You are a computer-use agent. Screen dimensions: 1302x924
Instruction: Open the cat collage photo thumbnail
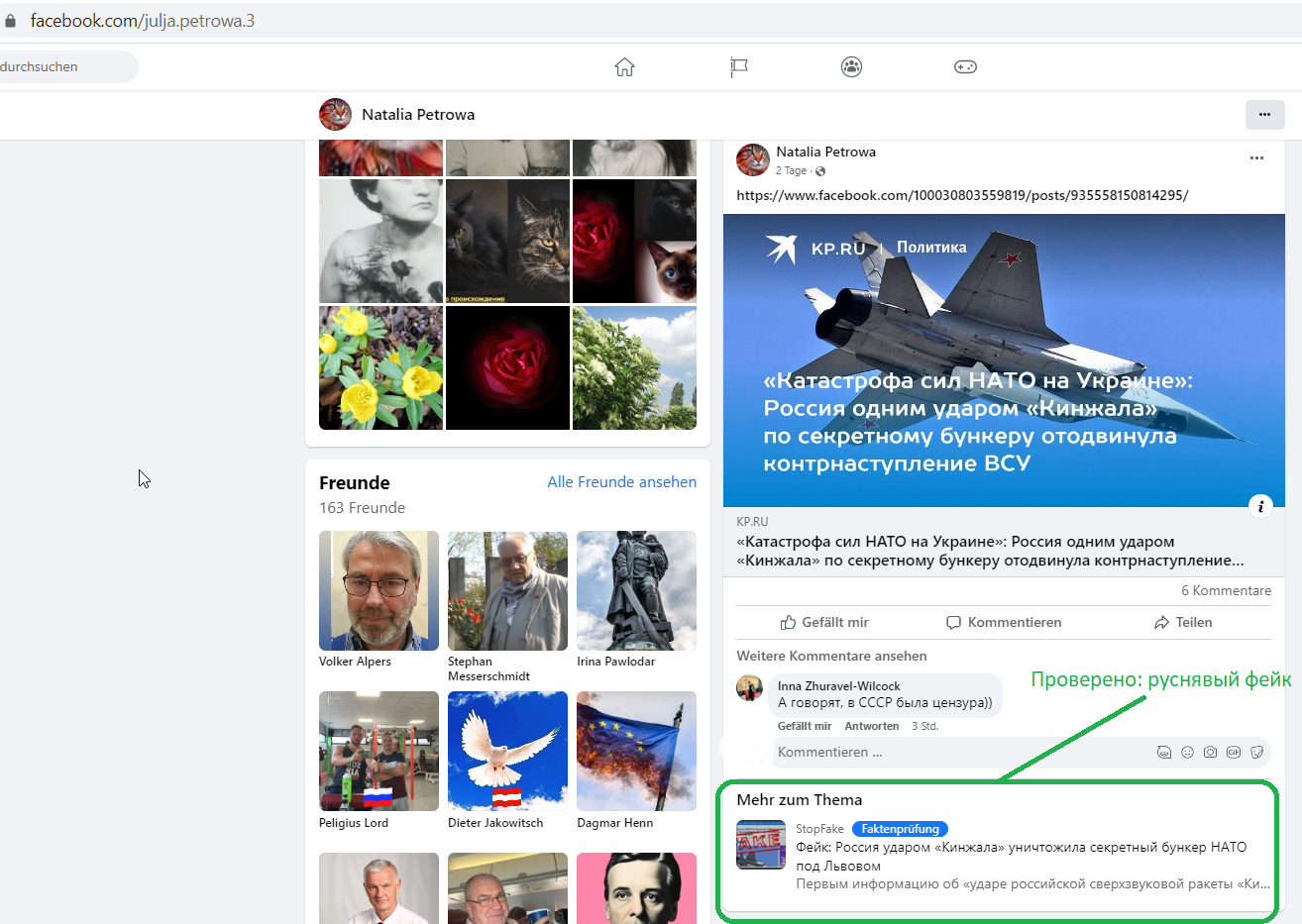pyautogui.click(x=507, y=241)
